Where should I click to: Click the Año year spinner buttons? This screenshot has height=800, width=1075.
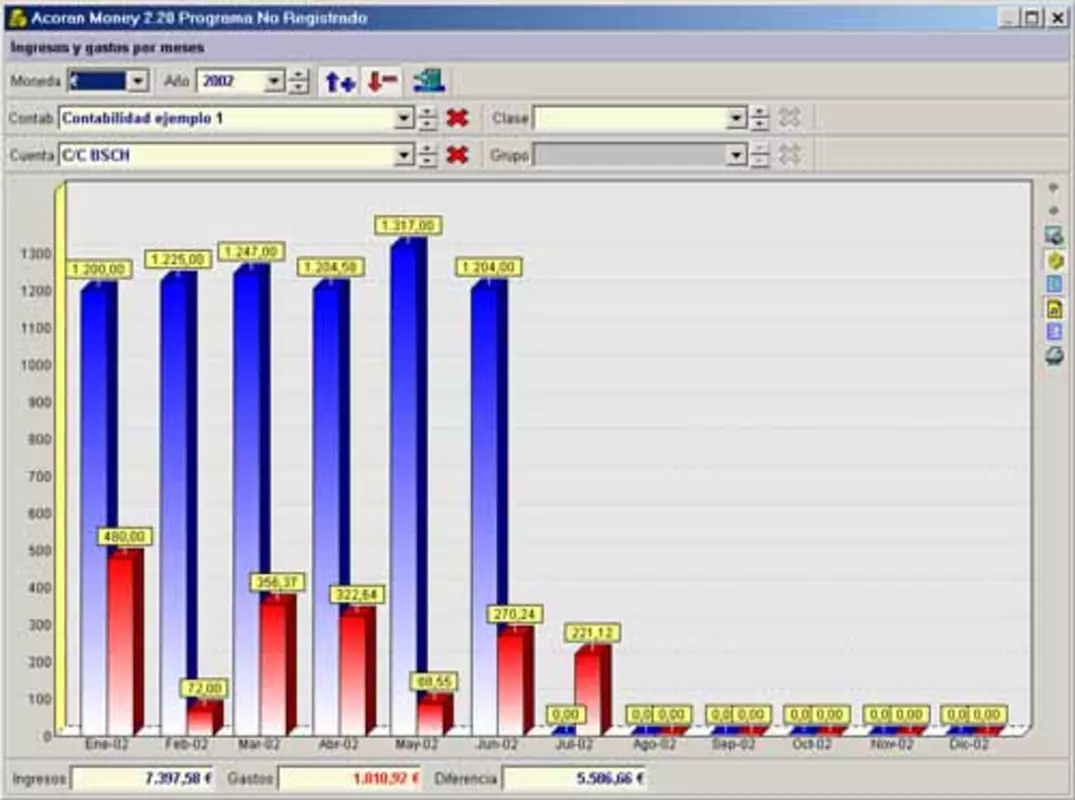click(x=298, y=81)
